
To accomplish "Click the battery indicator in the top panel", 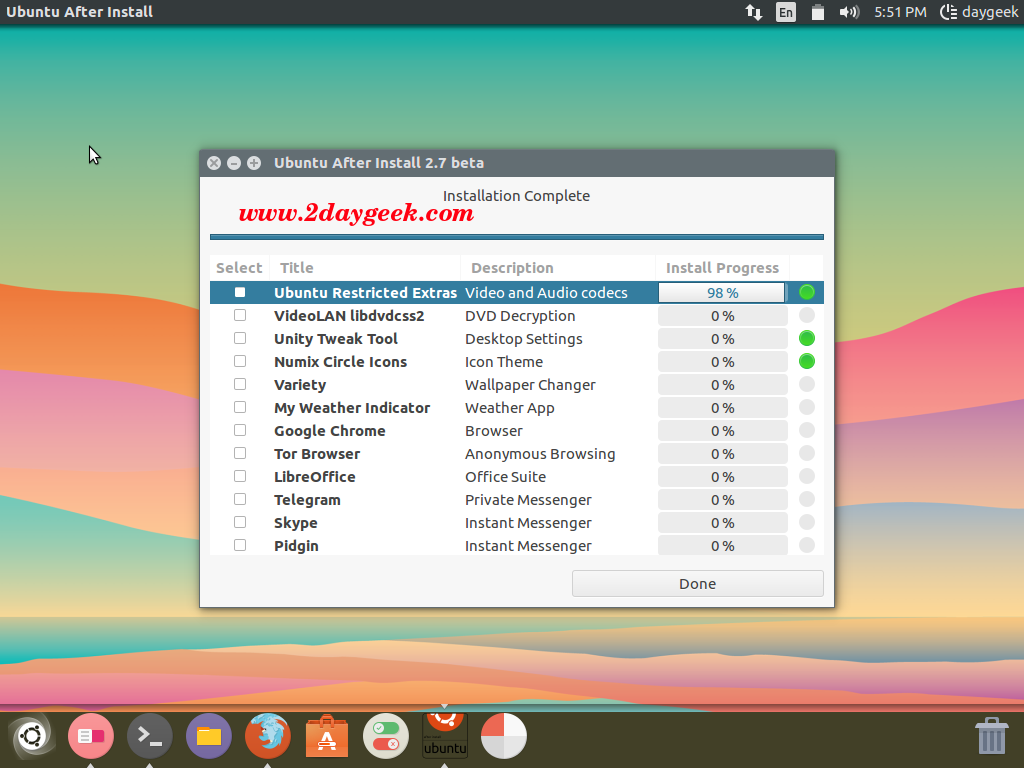I will click(x=817, y=12).
